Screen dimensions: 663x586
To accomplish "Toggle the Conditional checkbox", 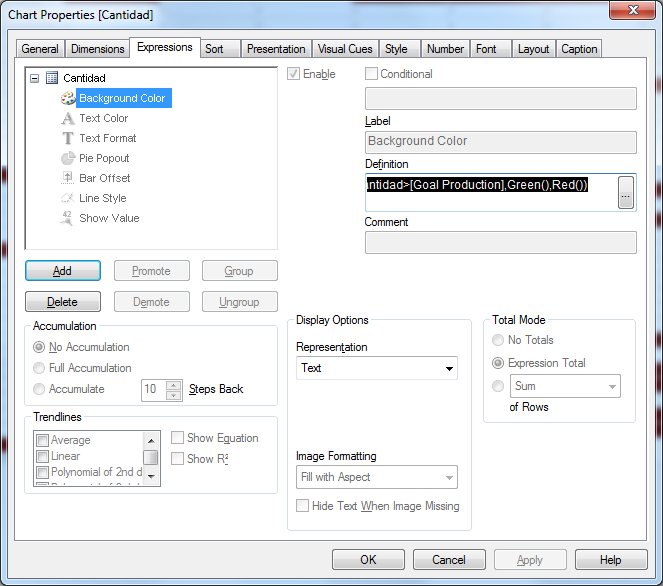I will coord(371,74).
